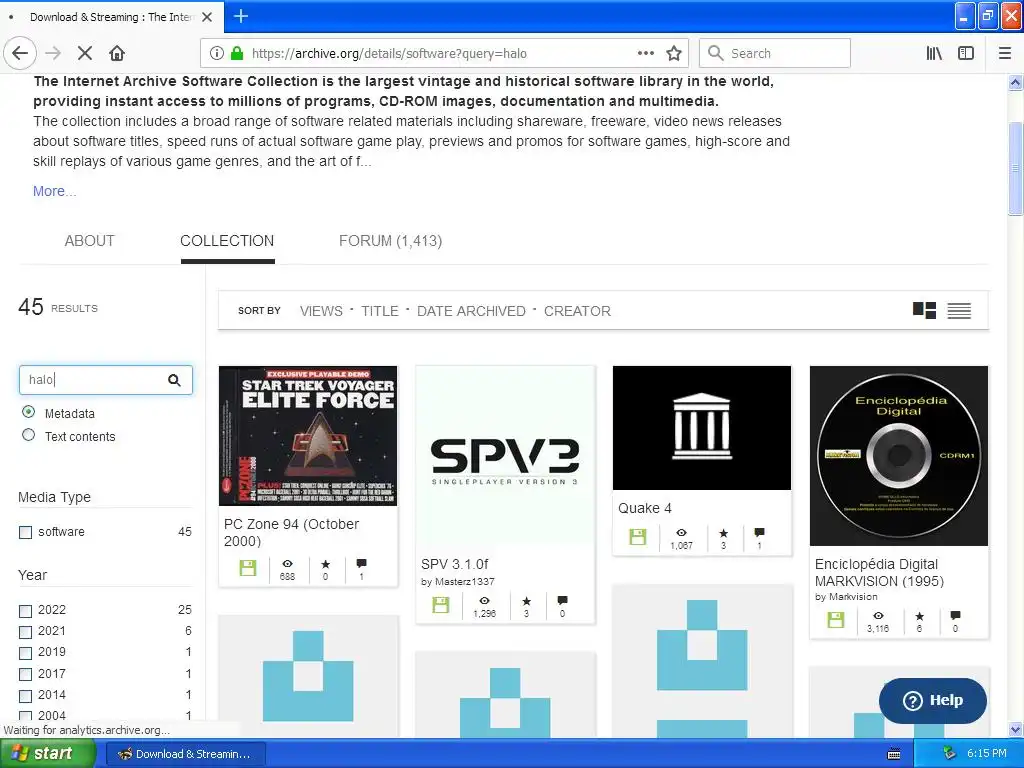Open the Firefox hamburger menu

pos(1005,54)
